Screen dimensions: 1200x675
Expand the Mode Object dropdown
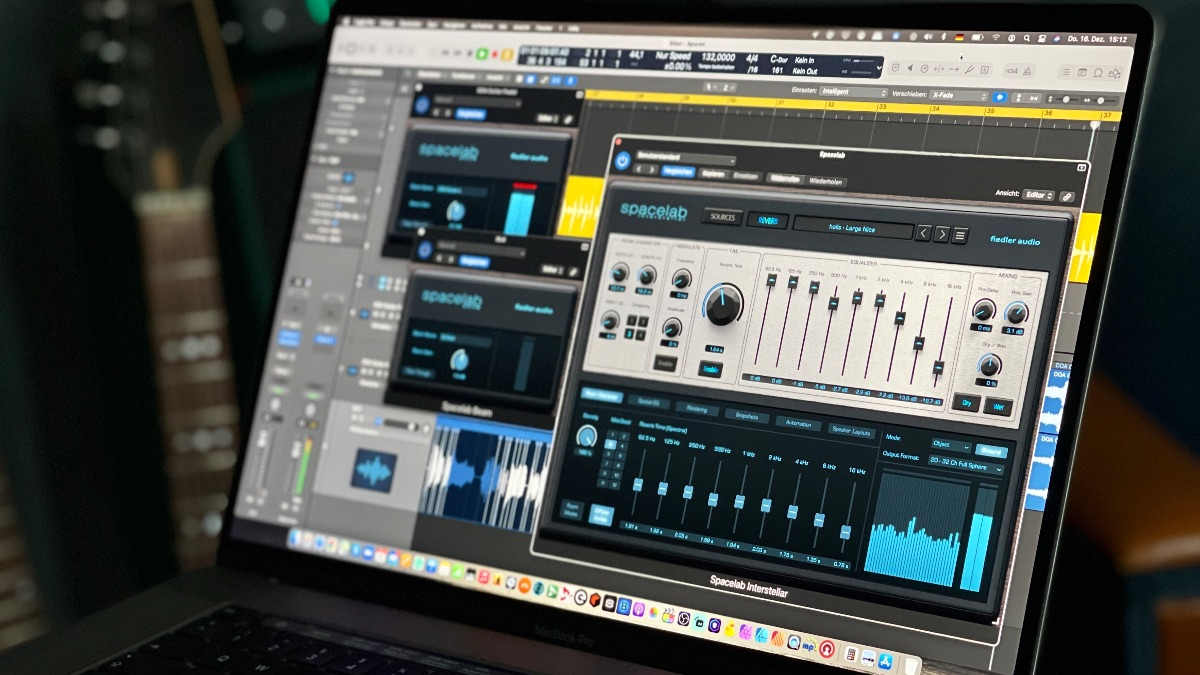pos(949,446)
